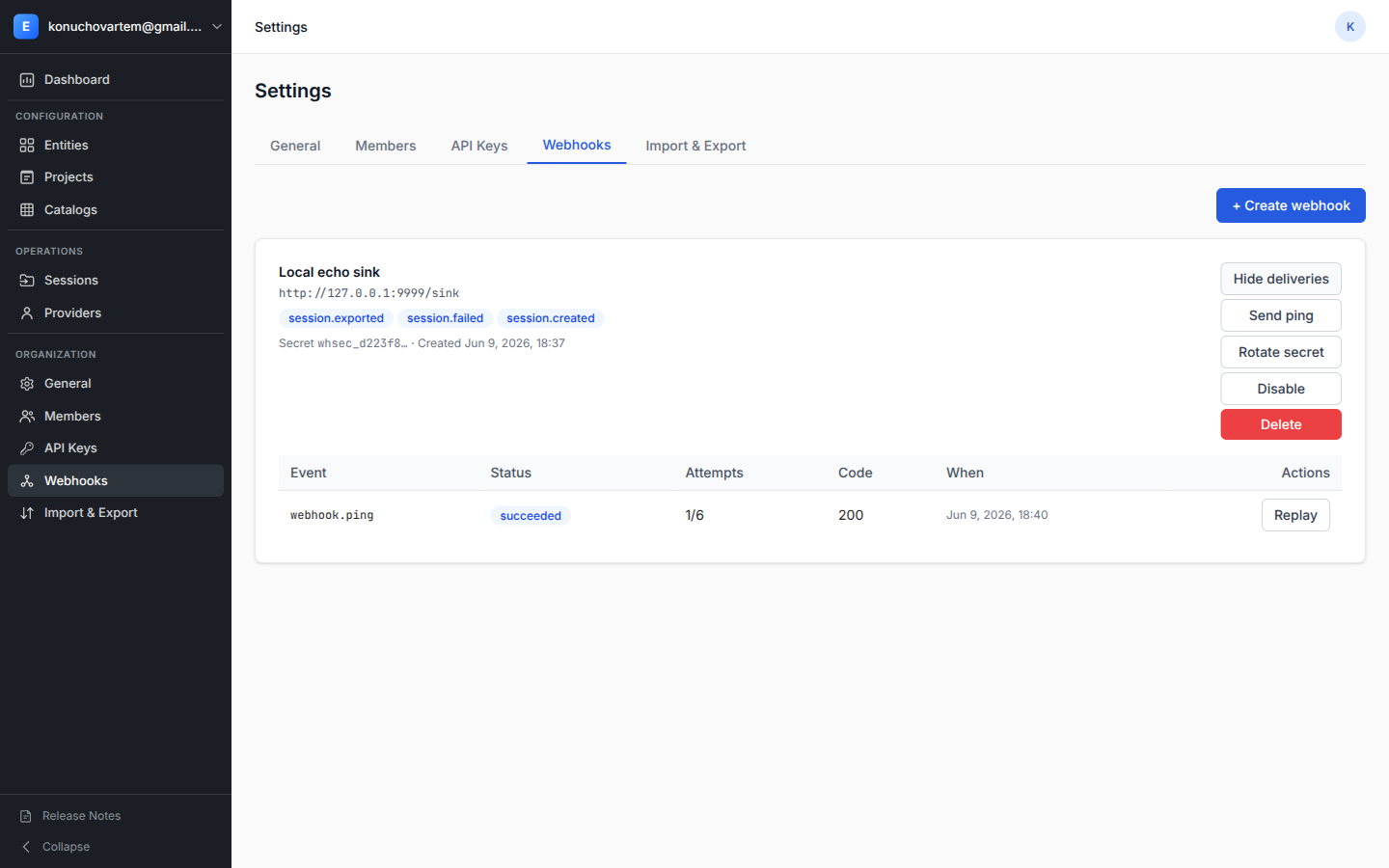
Task: Click the Local echo sink title
Action: coord(329,272)
